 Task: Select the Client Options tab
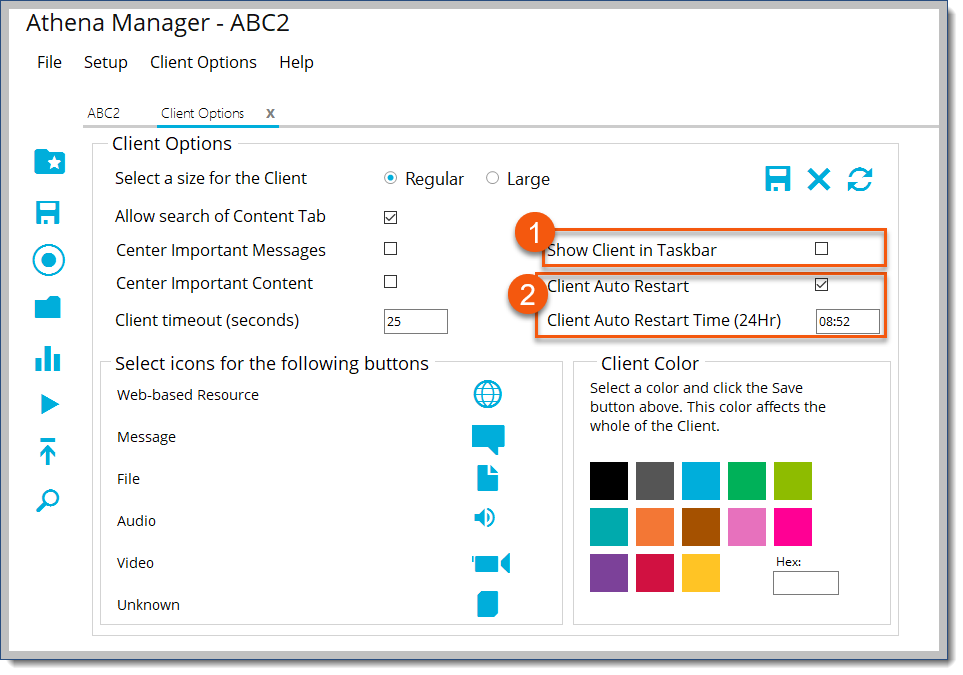tap(203, 114)
